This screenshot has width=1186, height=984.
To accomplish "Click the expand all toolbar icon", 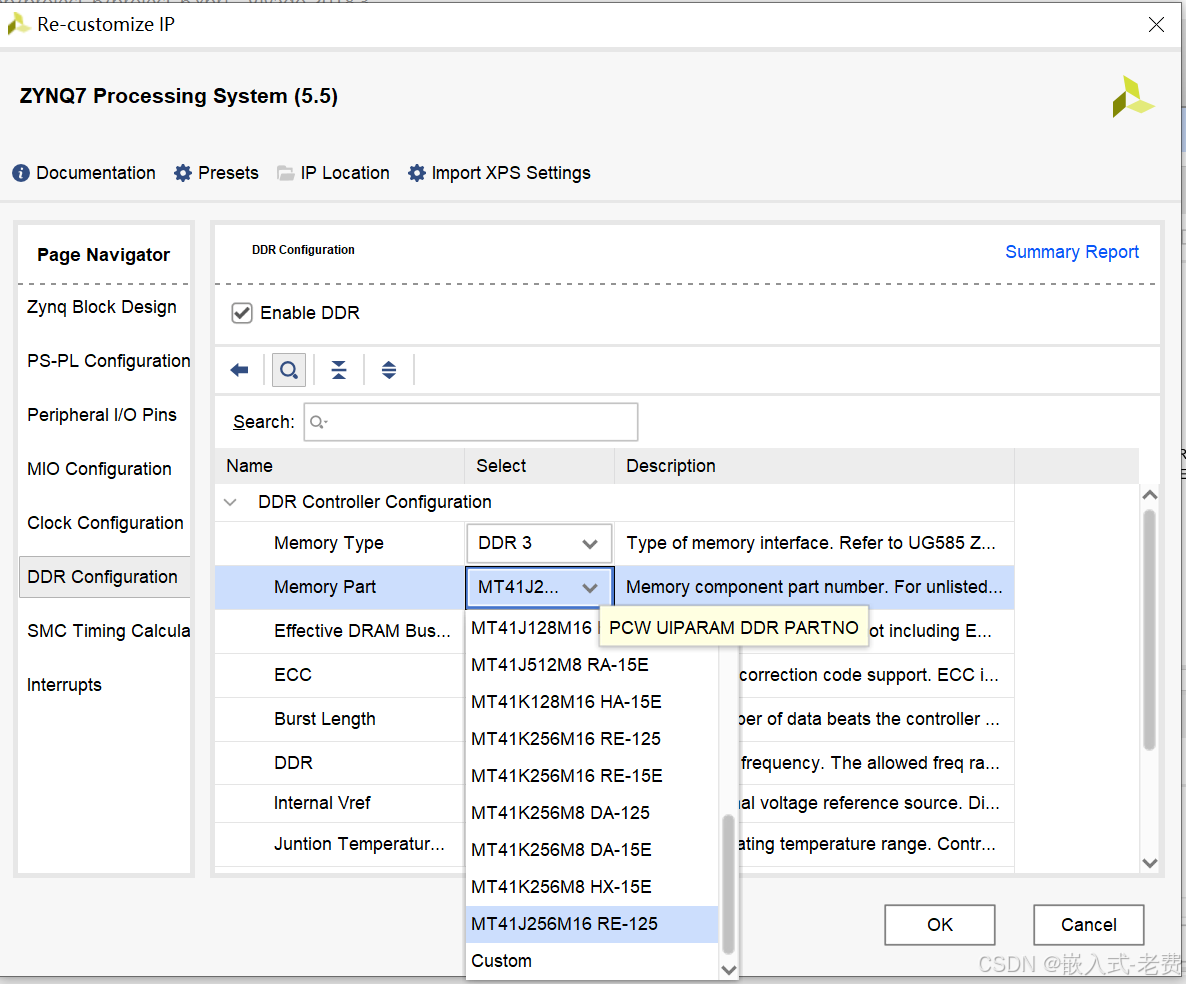I will pyautogui.click(x=389, y=370).
